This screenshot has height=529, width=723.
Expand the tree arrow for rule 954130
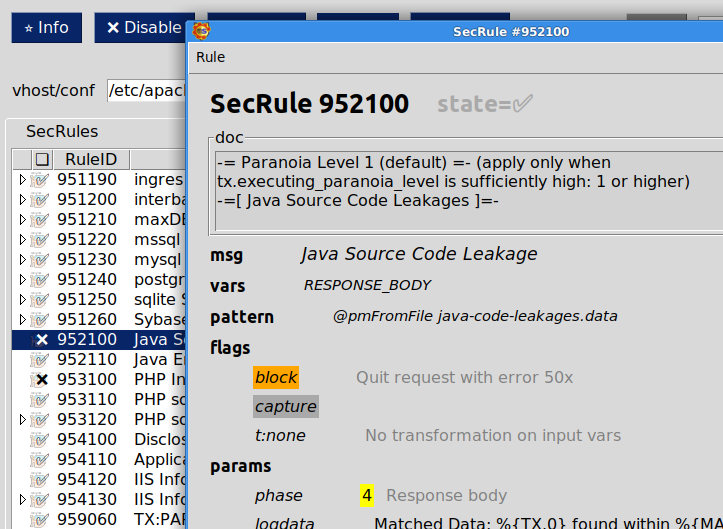[24, 500]
